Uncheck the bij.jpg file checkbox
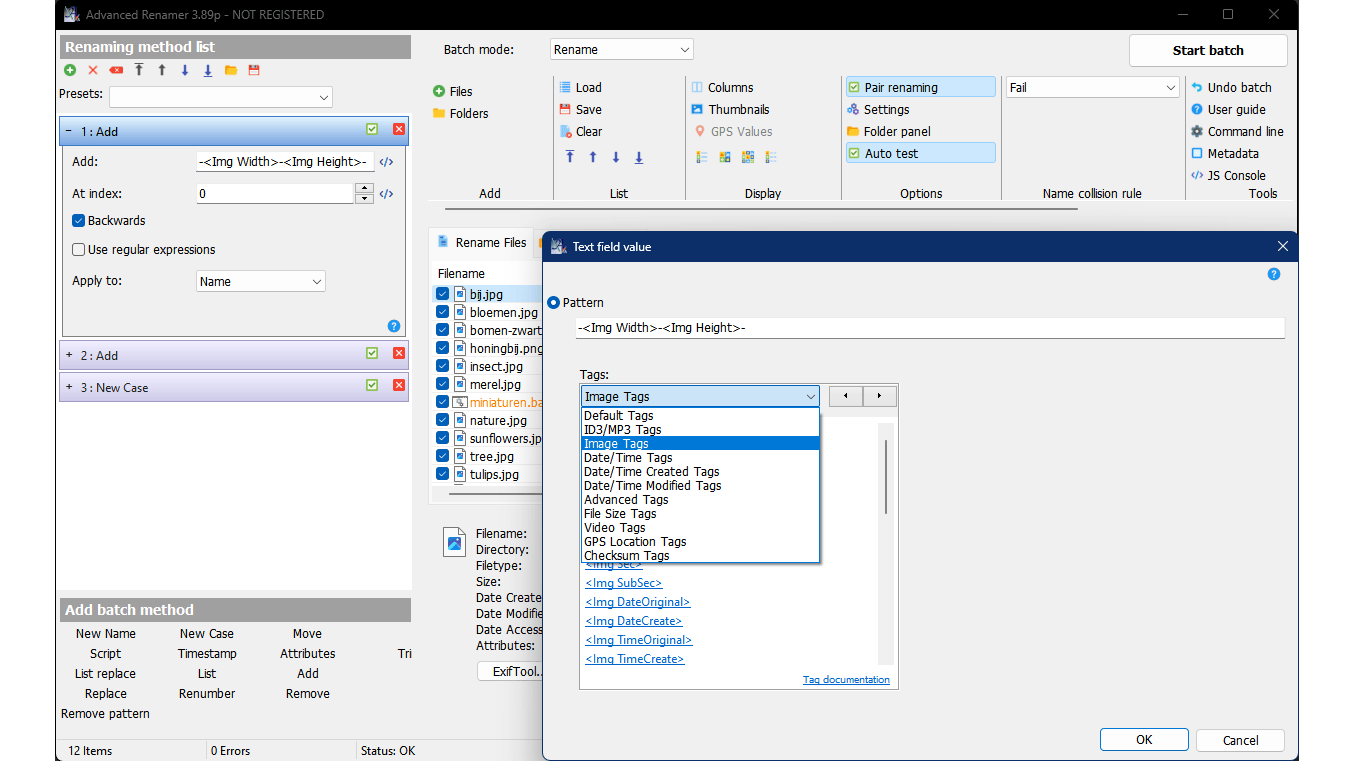The image size is (1353, 761). click(443, 294)
